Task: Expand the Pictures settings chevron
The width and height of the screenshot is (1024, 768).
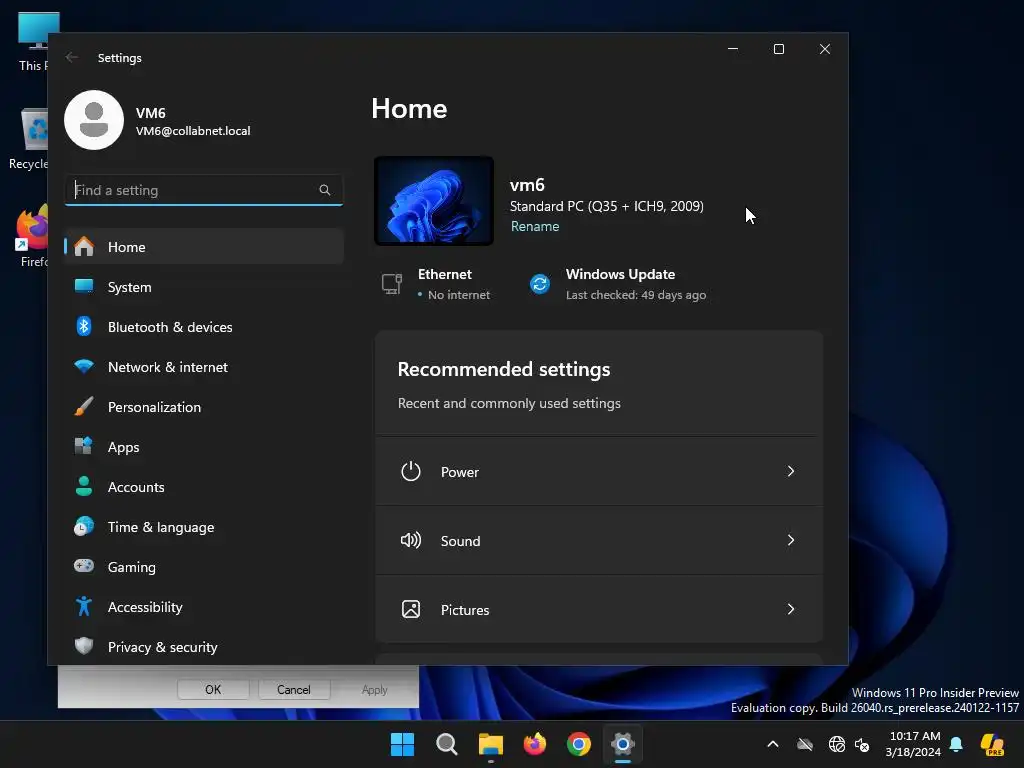Action: click(791, 609)
